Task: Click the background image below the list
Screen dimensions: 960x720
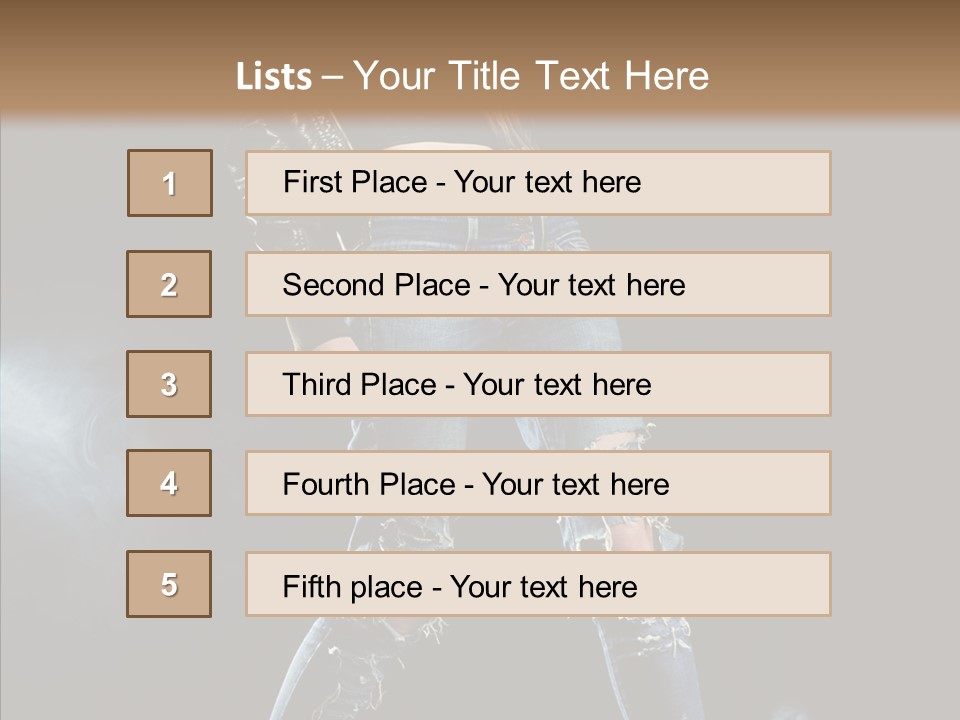Action: 480,670
